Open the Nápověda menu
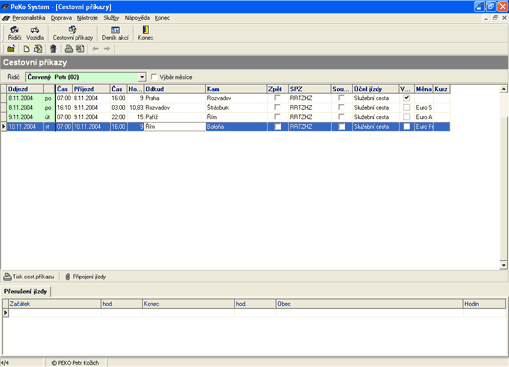 [137, 18]
